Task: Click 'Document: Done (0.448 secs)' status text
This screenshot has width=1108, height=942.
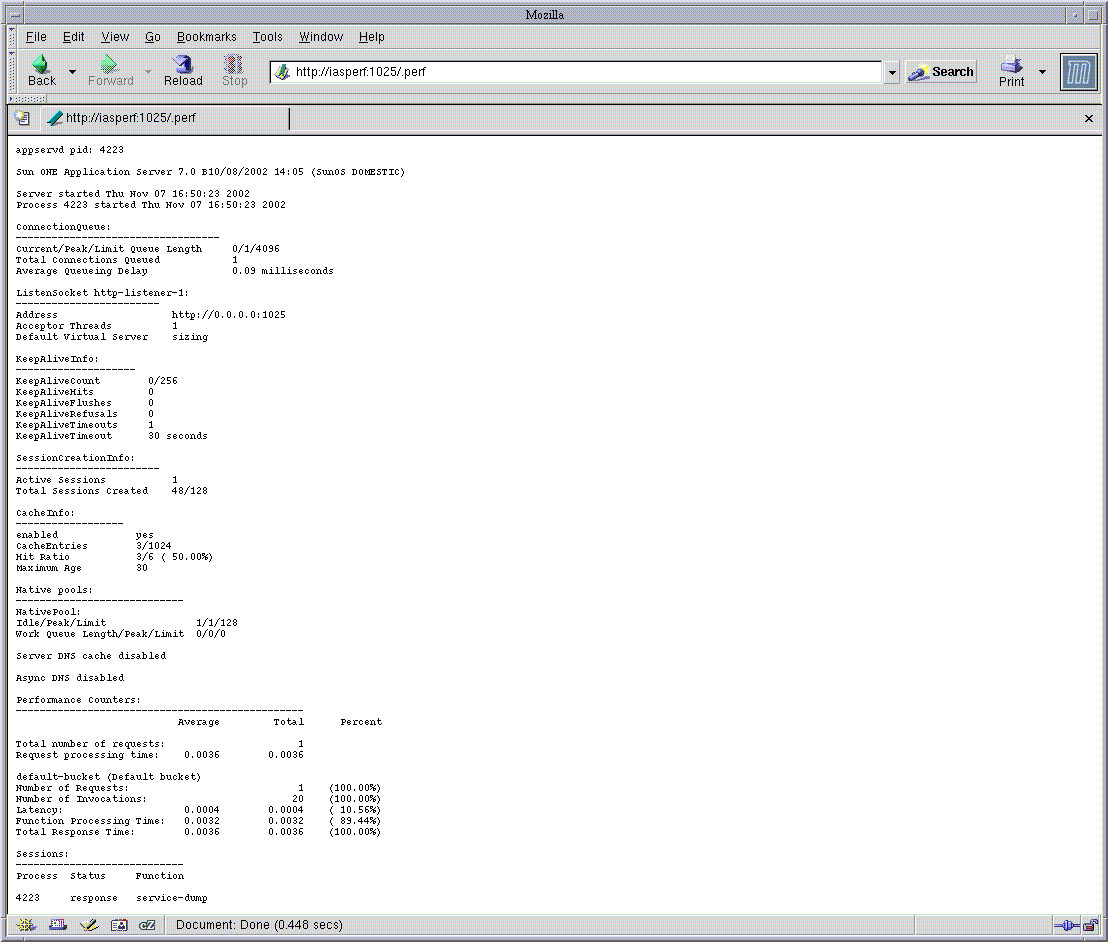Action: coord(259,924)
